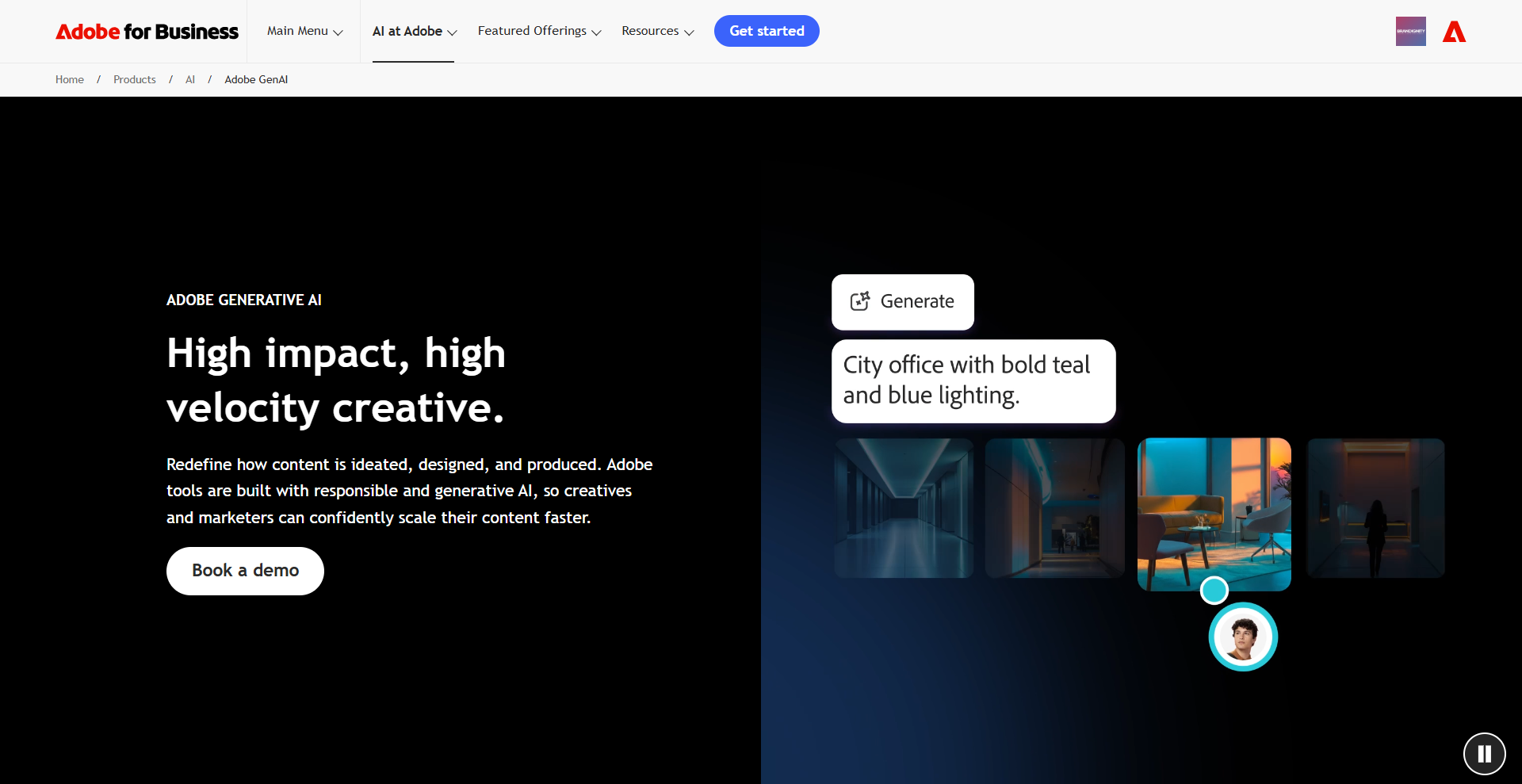Viewport: 1522px width, 784px height.
Task: Expand the Main Menu dropdown
Action: 304,31
